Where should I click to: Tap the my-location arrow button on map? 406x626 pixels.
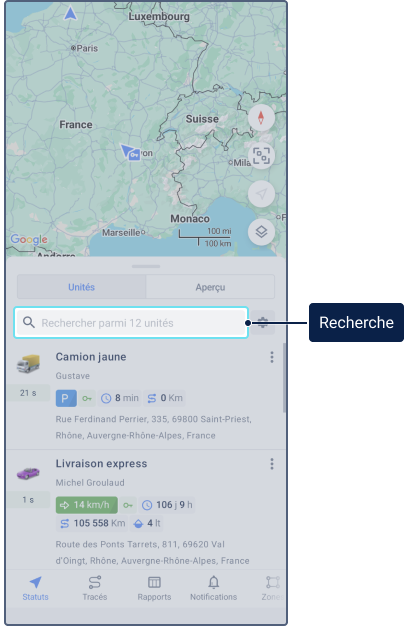point(261,194)
